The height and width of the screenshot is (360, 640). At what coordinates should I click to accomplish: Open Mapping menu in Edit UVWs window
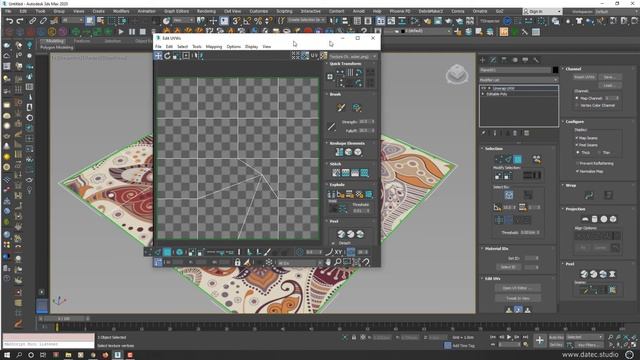pyautogui.click(x=214, y=47)
